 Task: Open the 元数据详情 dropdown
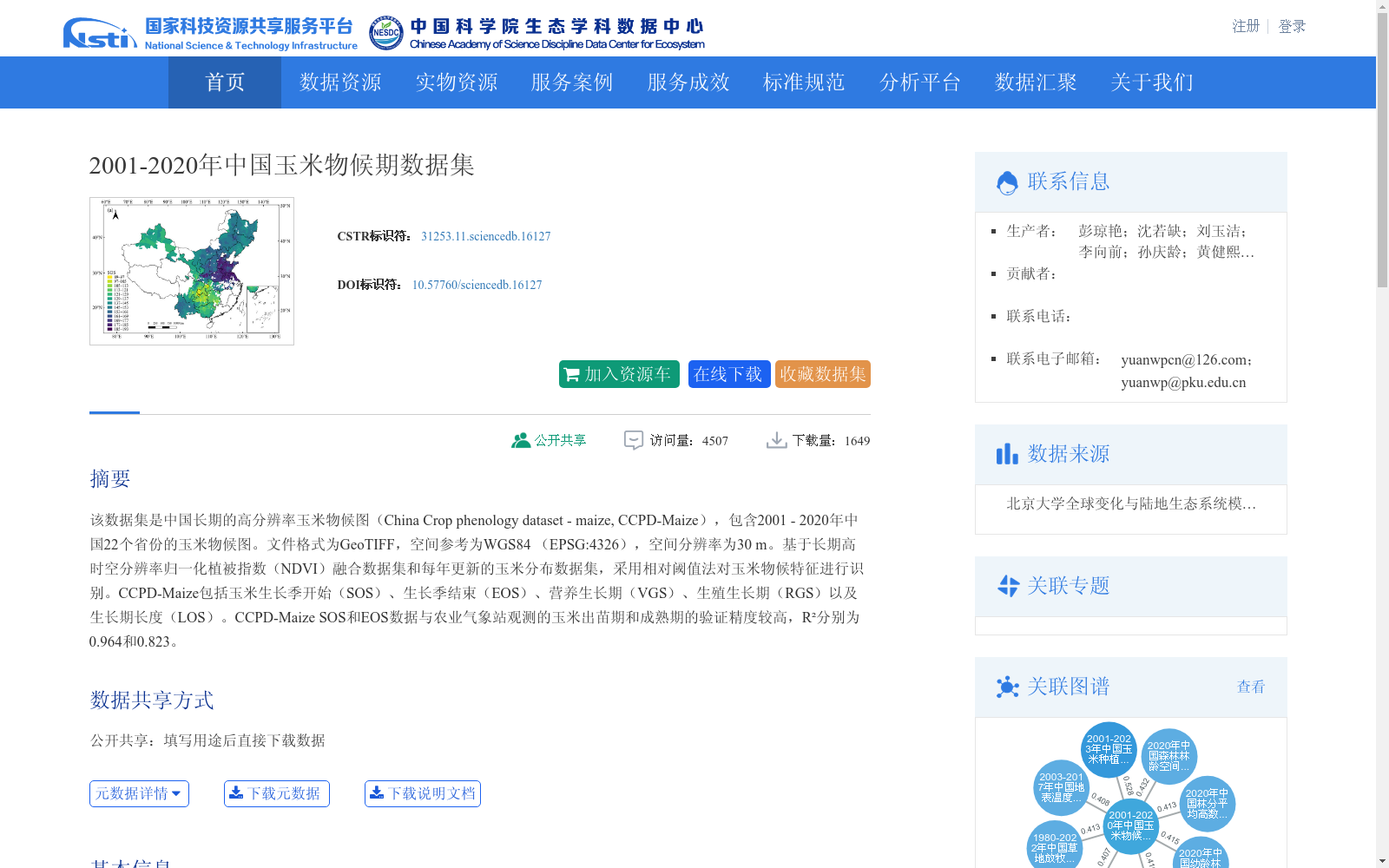coord(139,793)
